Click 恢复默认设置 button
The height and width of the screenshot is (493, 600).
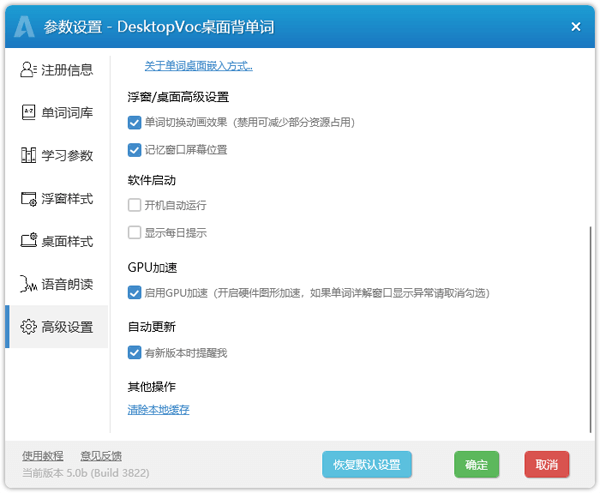click(367, 464)
